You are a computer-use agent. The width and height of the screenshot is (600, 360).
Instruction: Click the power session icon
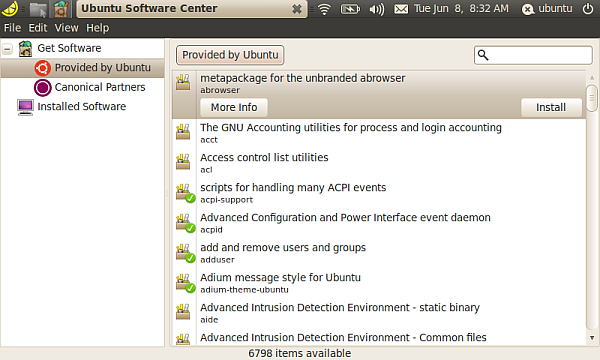coord(588,8)
